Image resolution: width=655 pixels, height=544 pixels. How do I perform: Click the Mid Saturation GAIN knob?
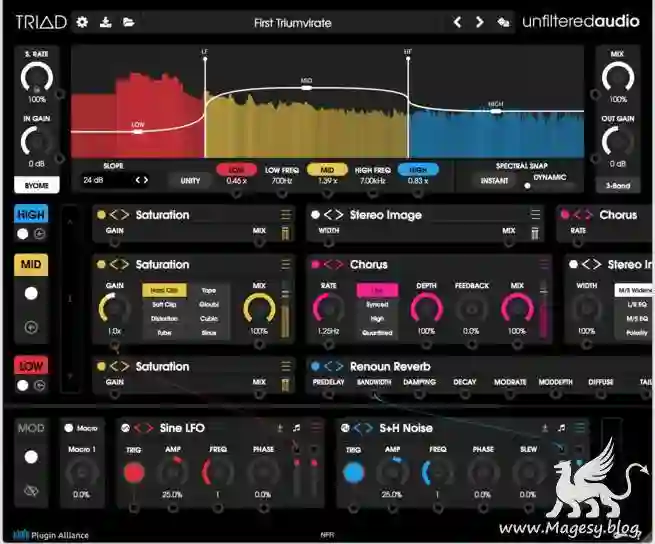(x=114, y=308)
